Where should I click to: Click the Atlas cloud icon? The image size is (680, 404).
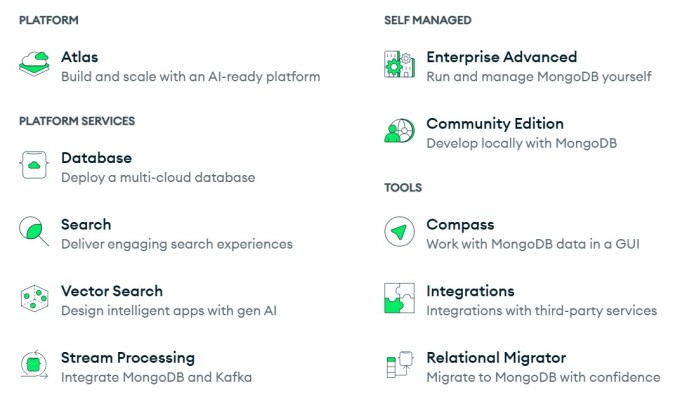pyautogui.click(x=34, y=64)
